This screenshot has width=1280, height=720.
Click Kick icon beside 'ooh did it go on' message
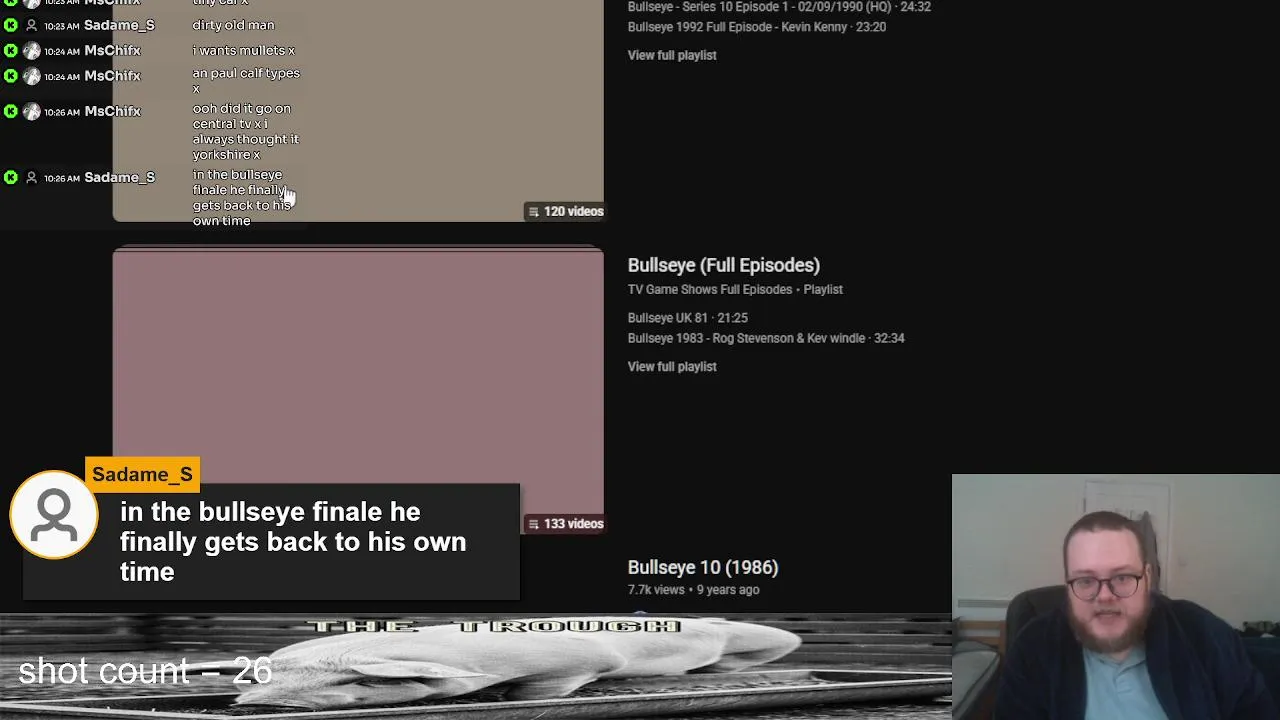tap(11, 111)
